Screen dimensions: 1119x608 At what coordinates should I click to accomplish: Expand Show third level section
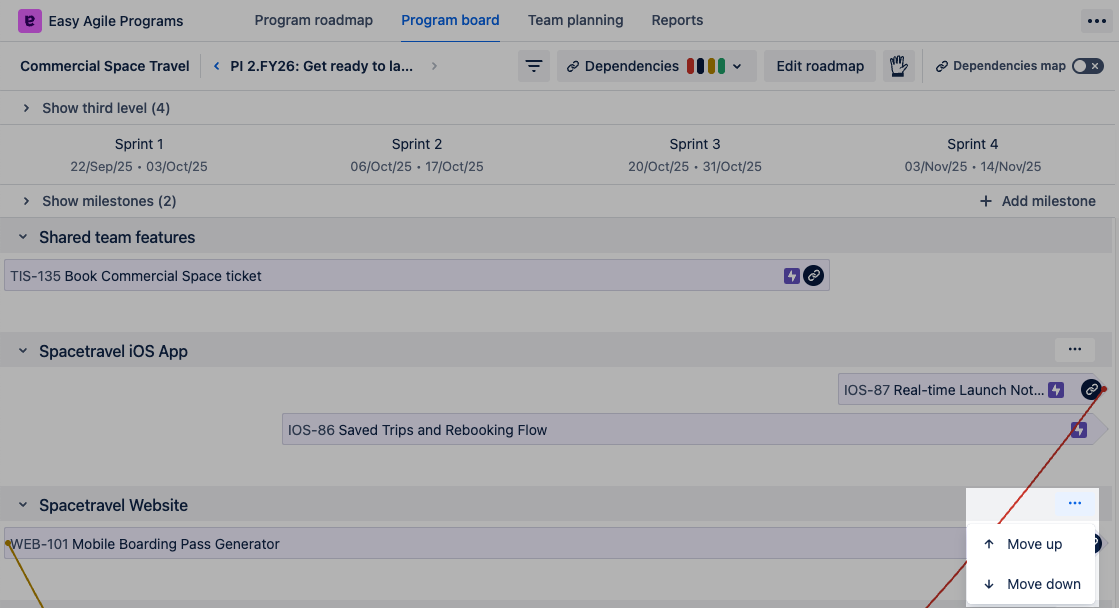pos(27,108)
